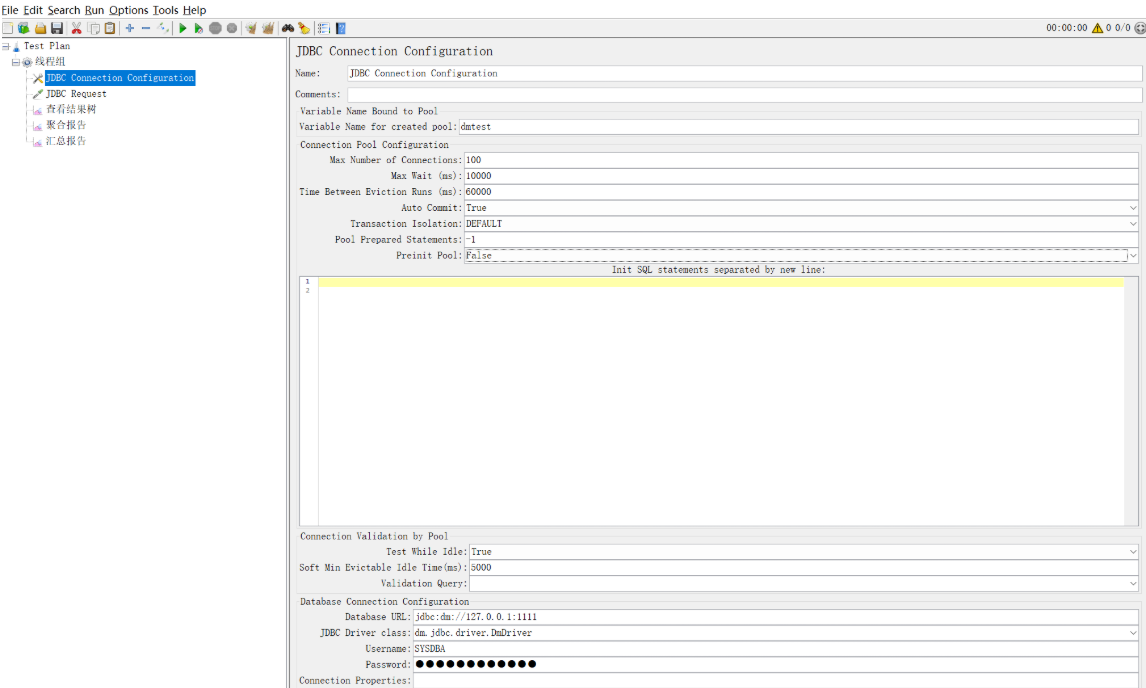Click the Copy icon in toolbar
Viewport: 1146px width, 688px height.
[x=94, y=28]
